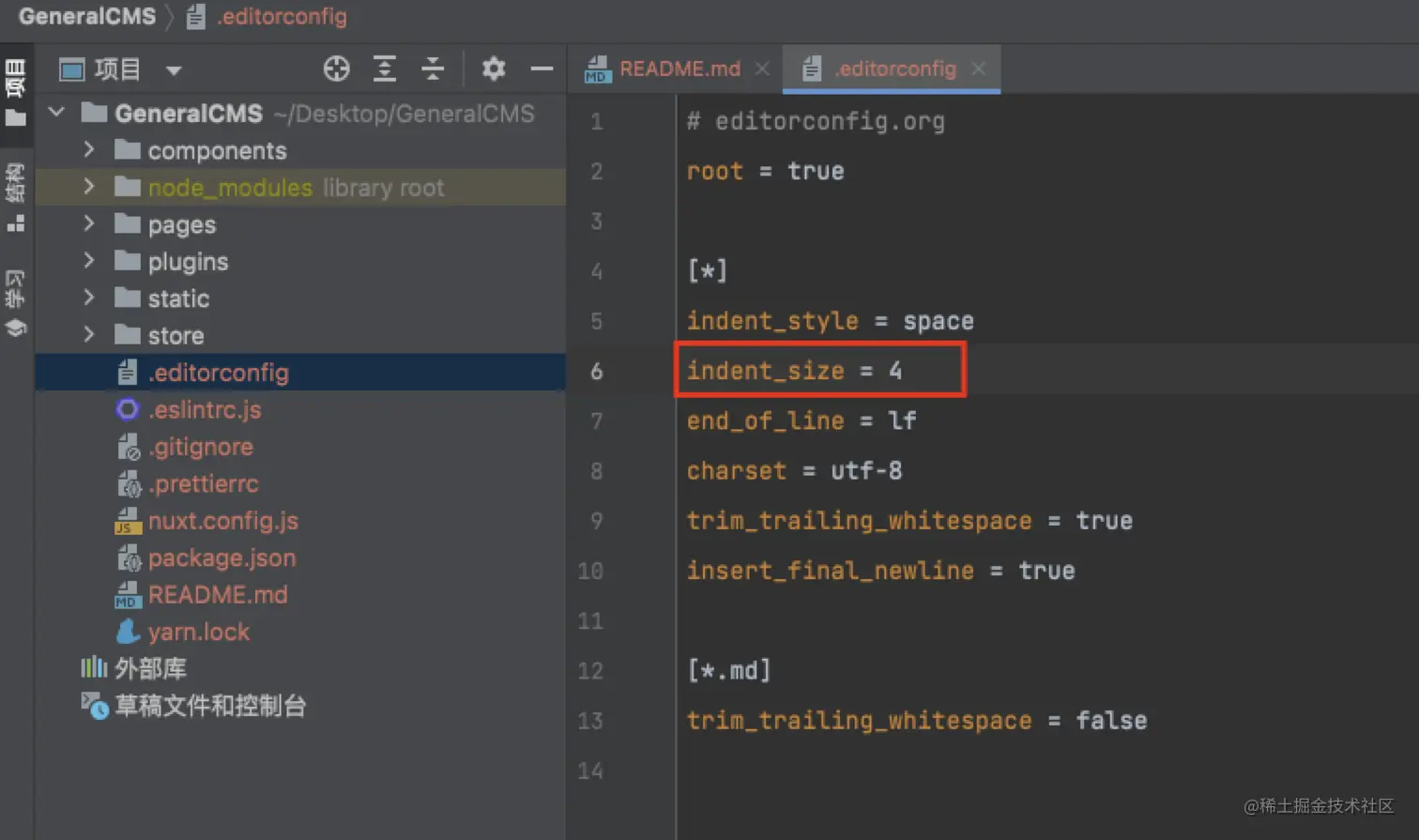
Task: Click the README.md tab markdown icon
Action: pyautogui.click(x=596, y=69)
